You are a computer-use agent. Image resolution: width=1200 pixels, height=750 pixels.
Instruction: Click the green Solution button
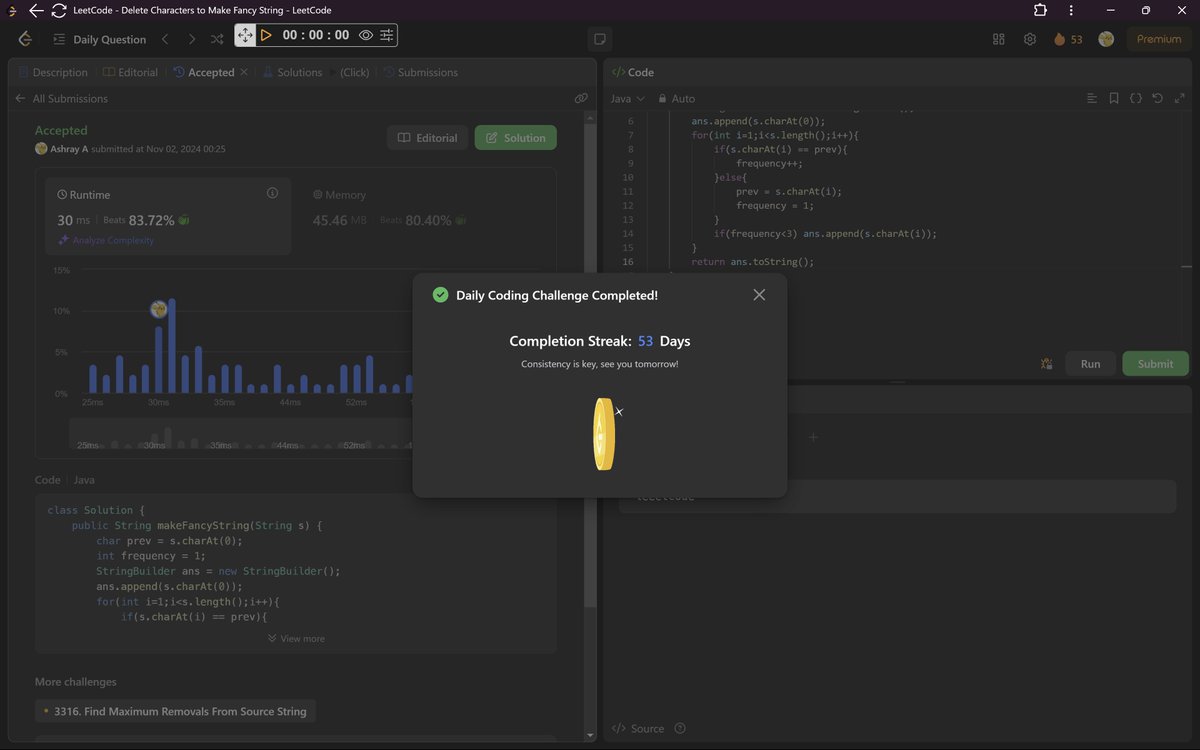coord(515,138)
